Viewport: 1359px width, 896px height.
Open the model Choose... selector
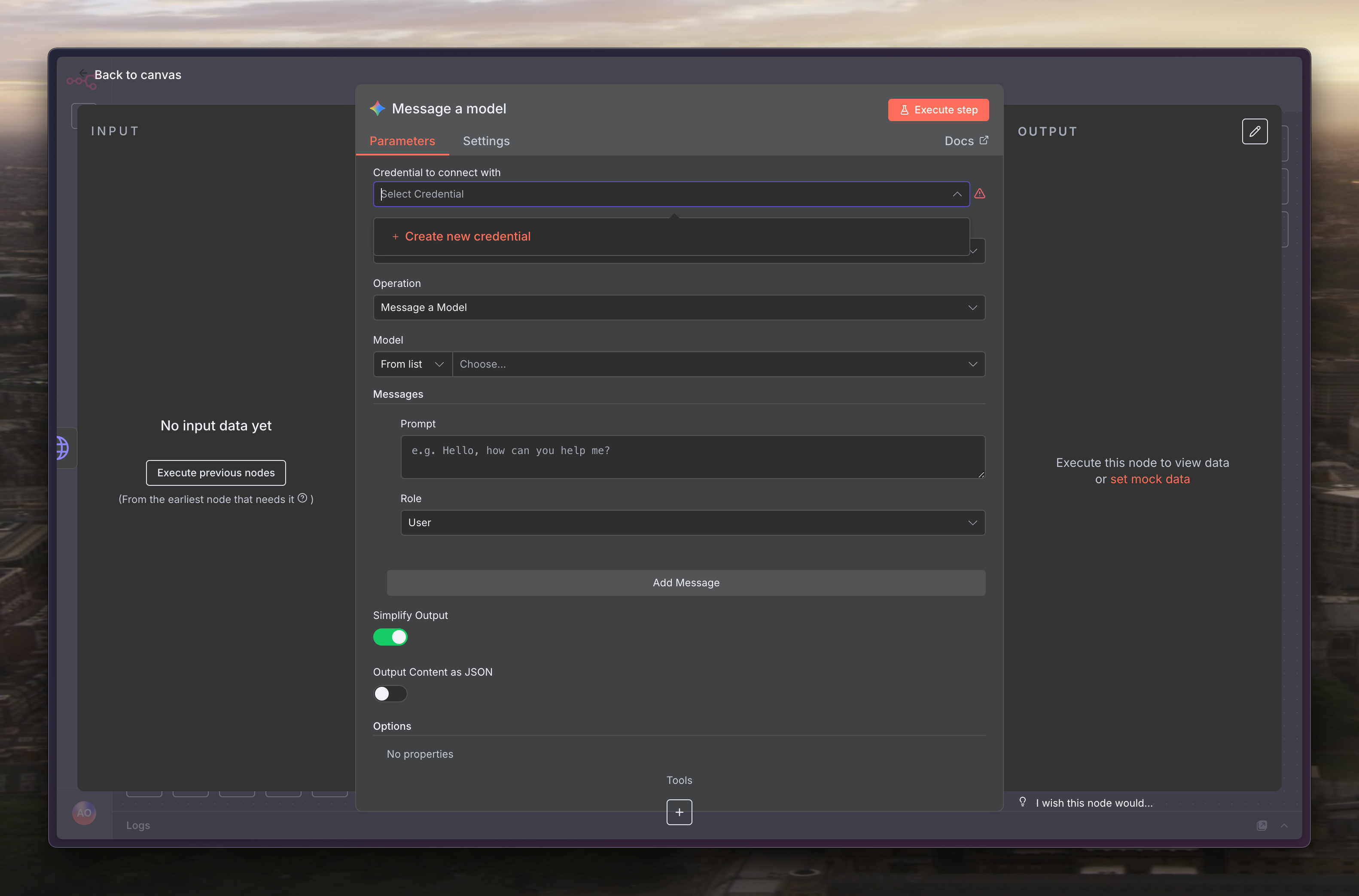(x=717, y=364)
